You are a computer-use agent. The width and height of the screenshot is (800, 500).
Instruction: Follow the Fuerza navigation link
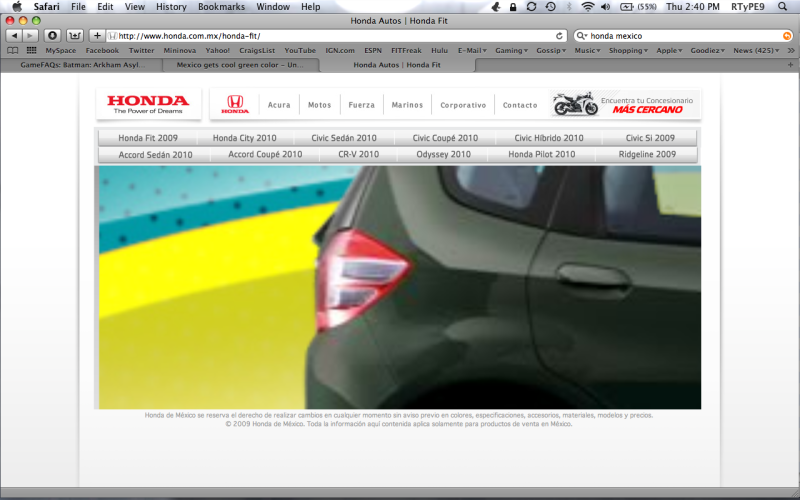pos(362,105)
